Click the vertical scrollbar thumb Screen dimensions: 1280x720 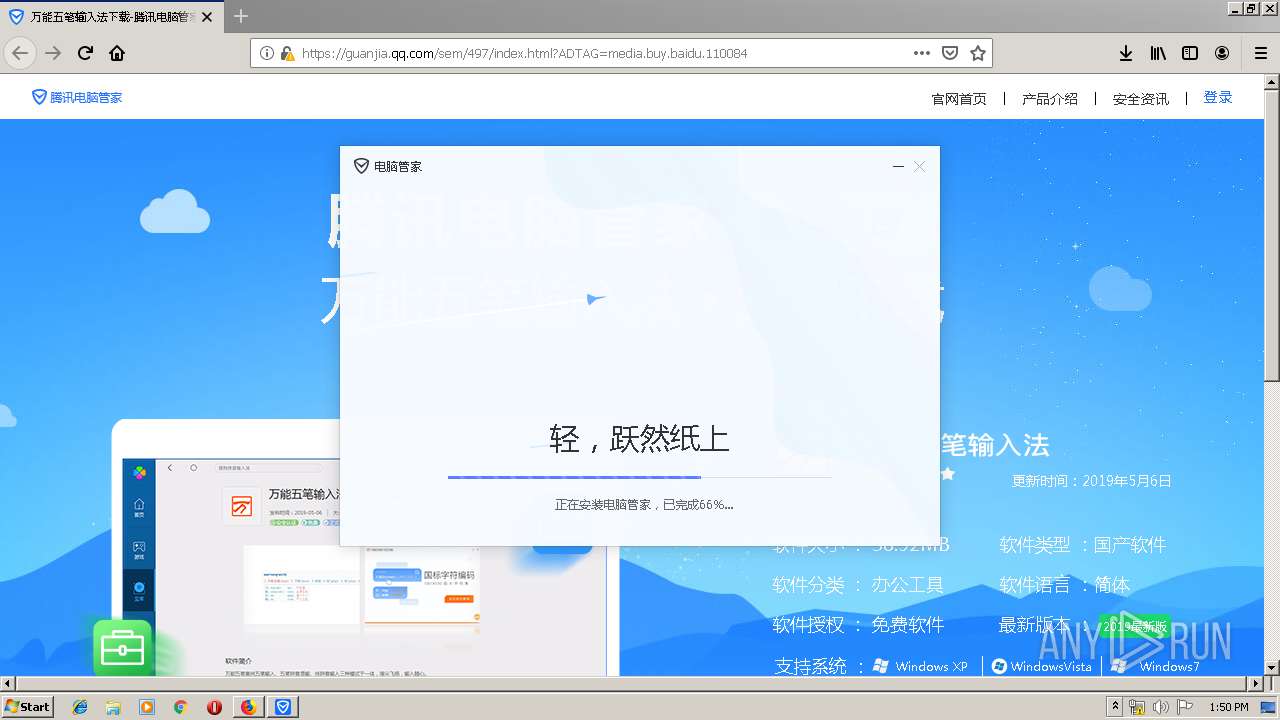[1271, 235]
